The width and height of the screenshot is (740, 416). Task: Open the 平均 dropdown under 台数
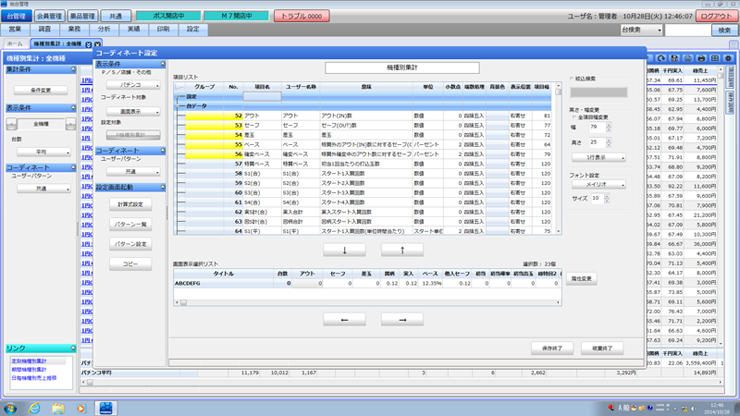tap(44, 152)
